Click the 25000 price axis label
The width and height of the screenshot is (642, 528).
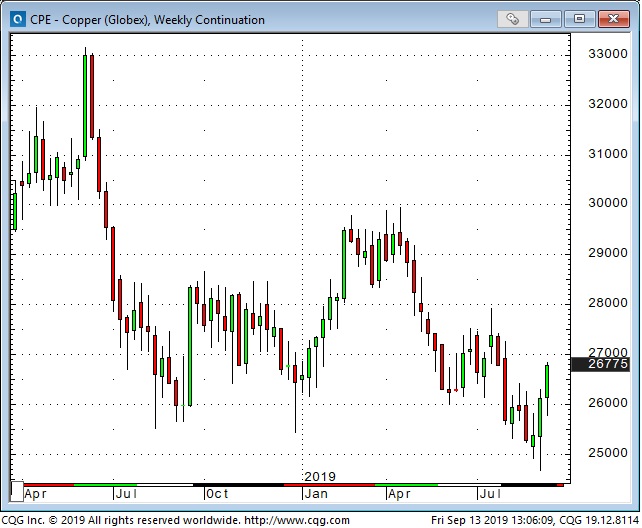click(608, 453)
